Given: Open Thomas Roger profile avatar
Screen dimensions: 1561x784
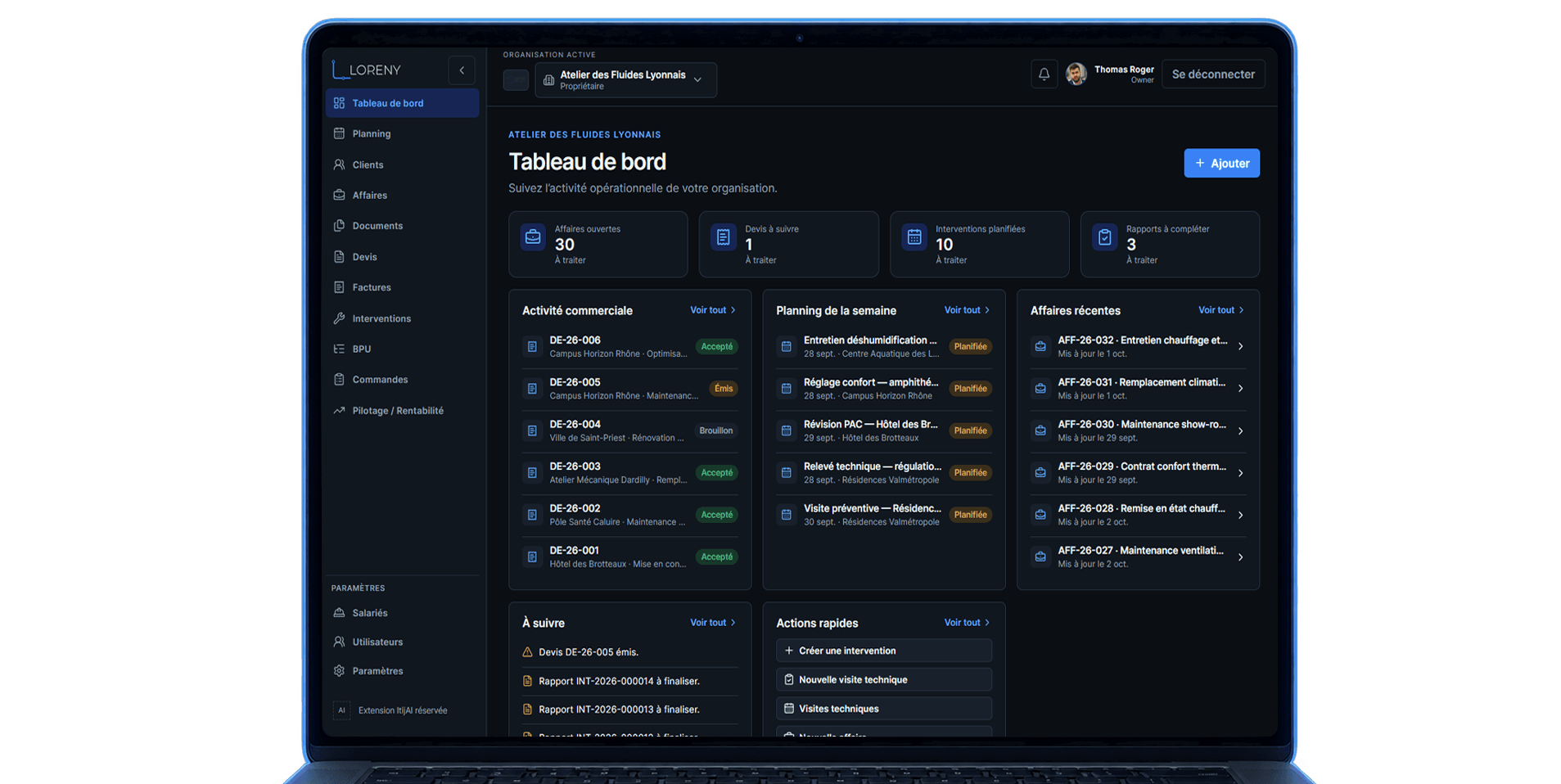Looking at the screenshot, I should pos(1076,74).
